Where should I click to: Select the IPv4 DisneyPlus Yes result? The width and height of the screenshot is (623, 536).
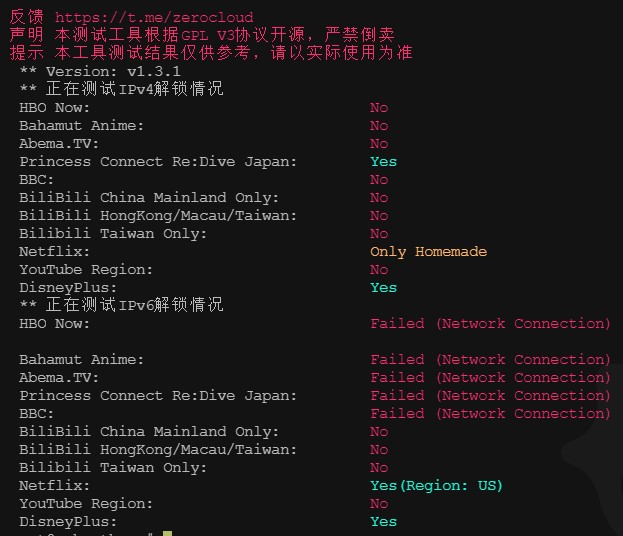[383, 288]
